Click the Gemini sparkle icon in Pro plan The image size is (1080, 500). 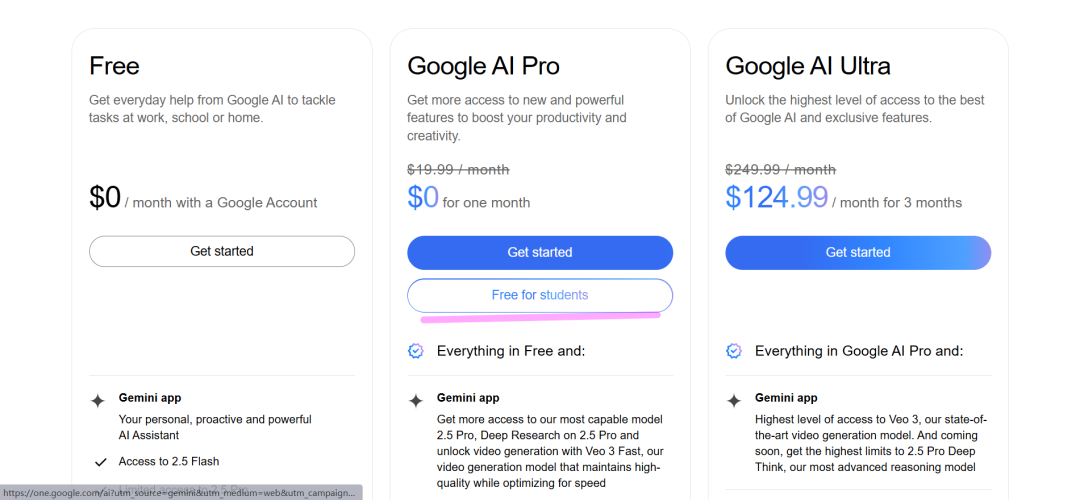click(415, 401)
